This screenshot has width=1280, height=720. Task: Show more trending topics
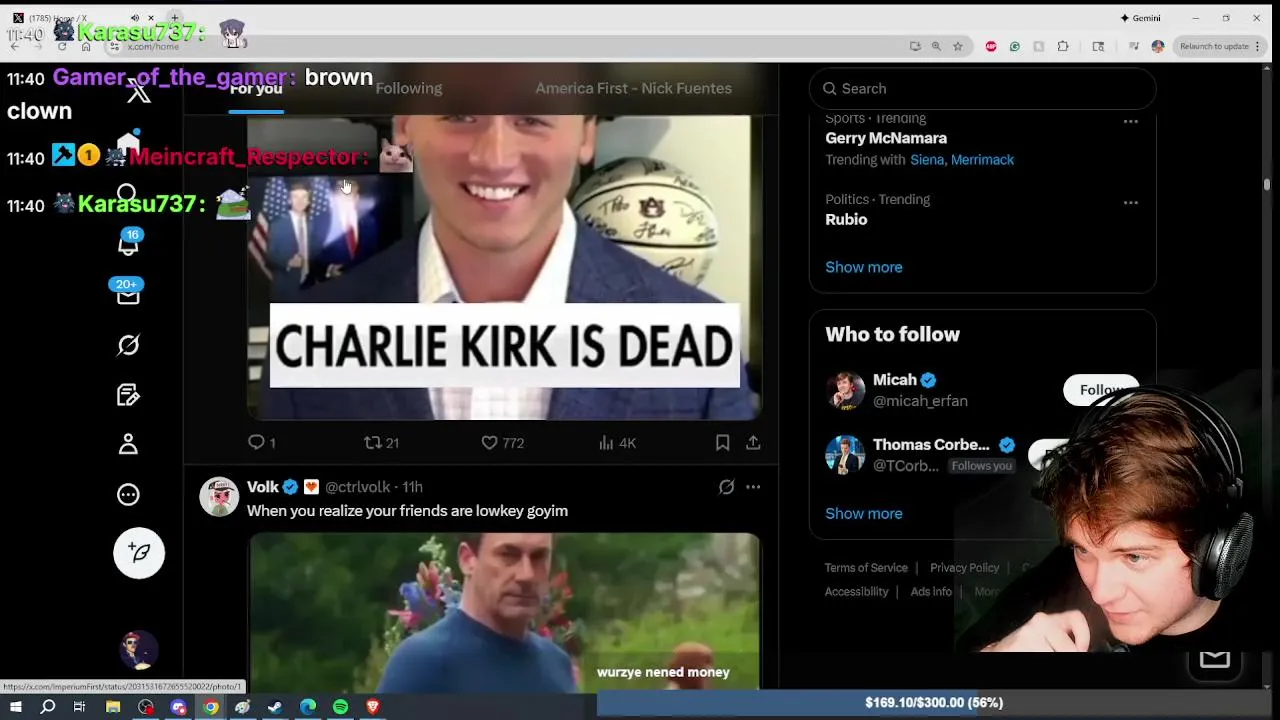pyautogui.click(x=864, y=267)
